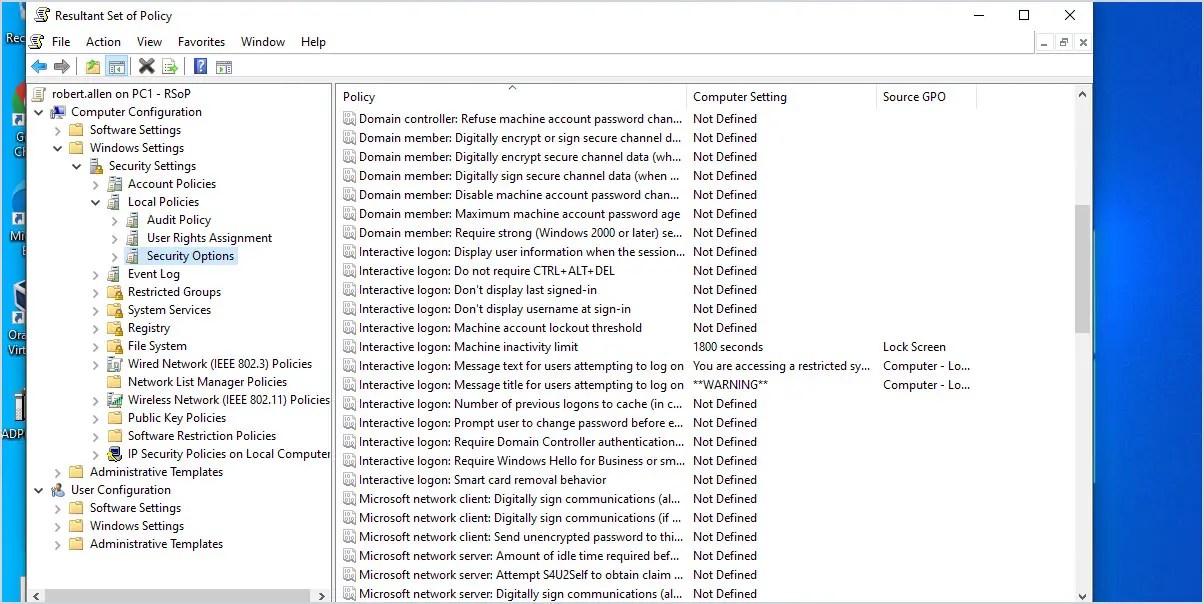This screenshot has height=604, width=1204.
Task: Open the Favorites menu
Action: [201, 41]
